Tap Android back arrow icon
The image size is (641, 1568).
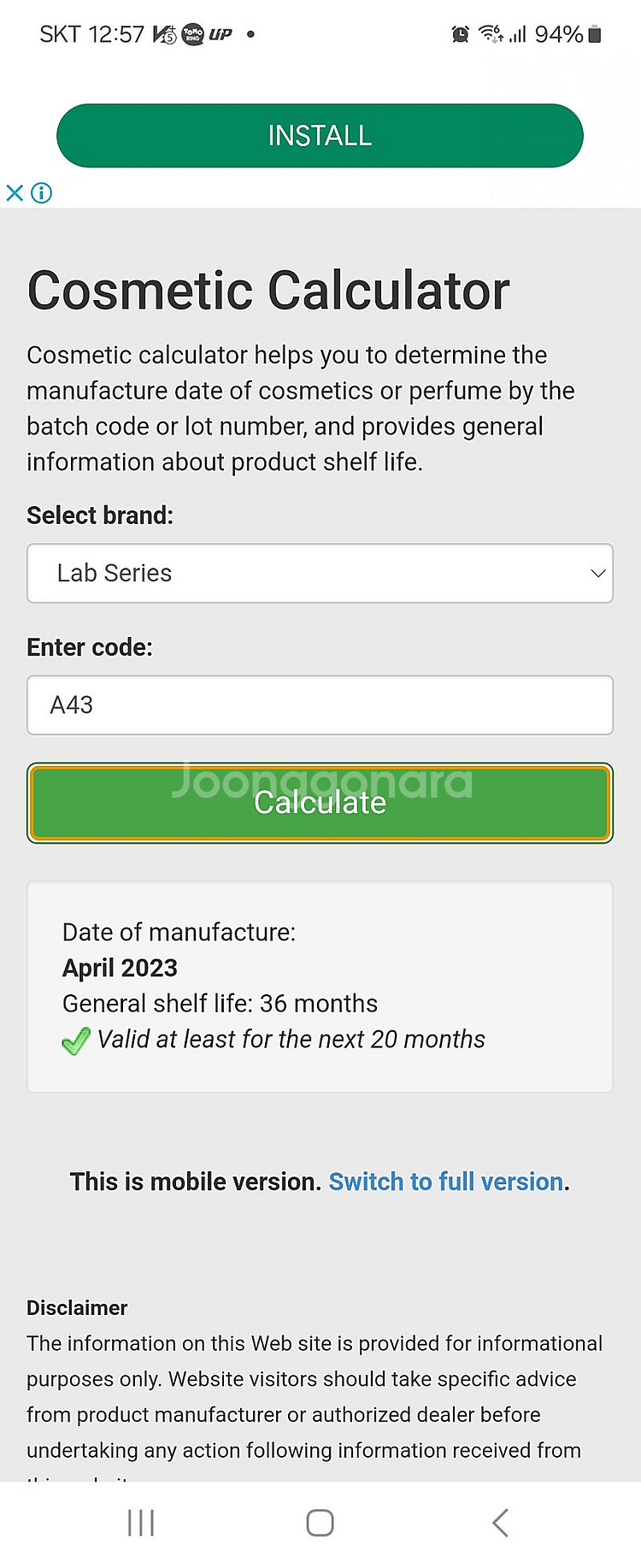(501, 1523)
